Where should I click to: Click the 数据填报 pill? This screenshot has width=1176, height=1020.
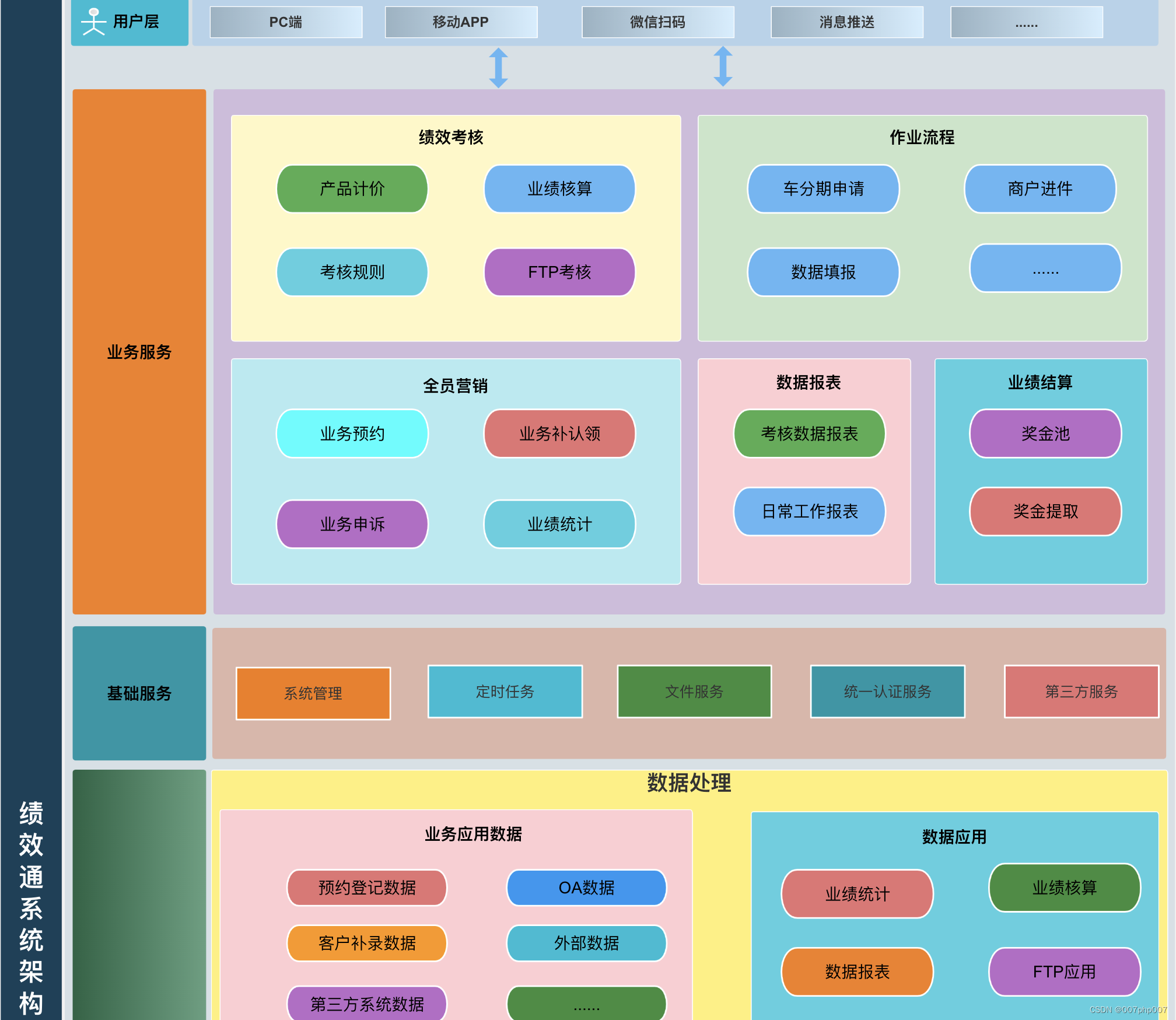[824, 273]
